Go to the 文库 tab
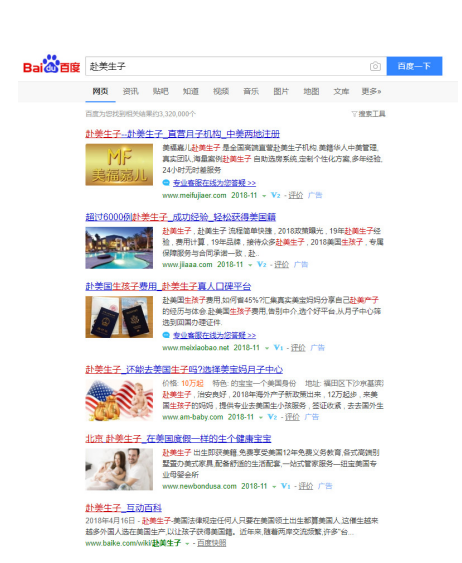The width and height of the screenshot is (462, 563). point(341,92)
